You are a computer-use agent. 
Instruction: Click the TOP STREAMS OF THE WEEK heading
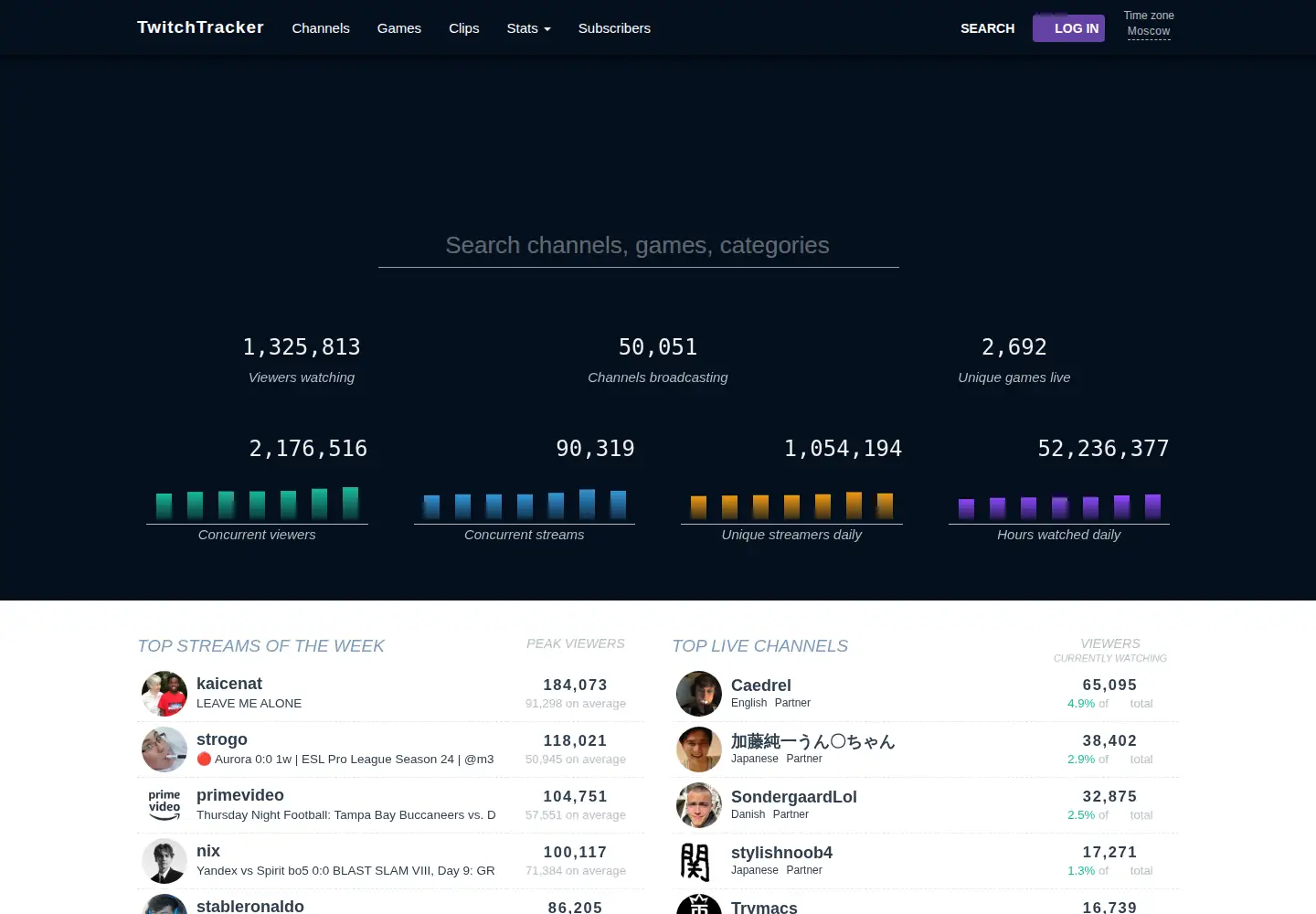click(260, 646)
